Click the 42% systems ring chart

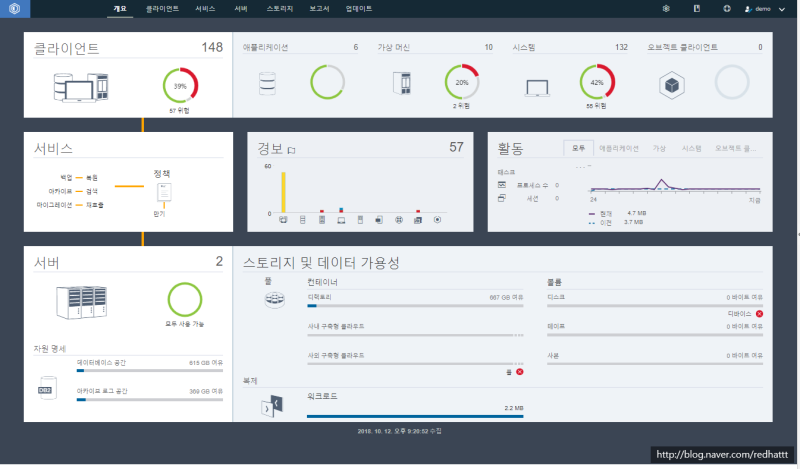[x=597, y=82]
